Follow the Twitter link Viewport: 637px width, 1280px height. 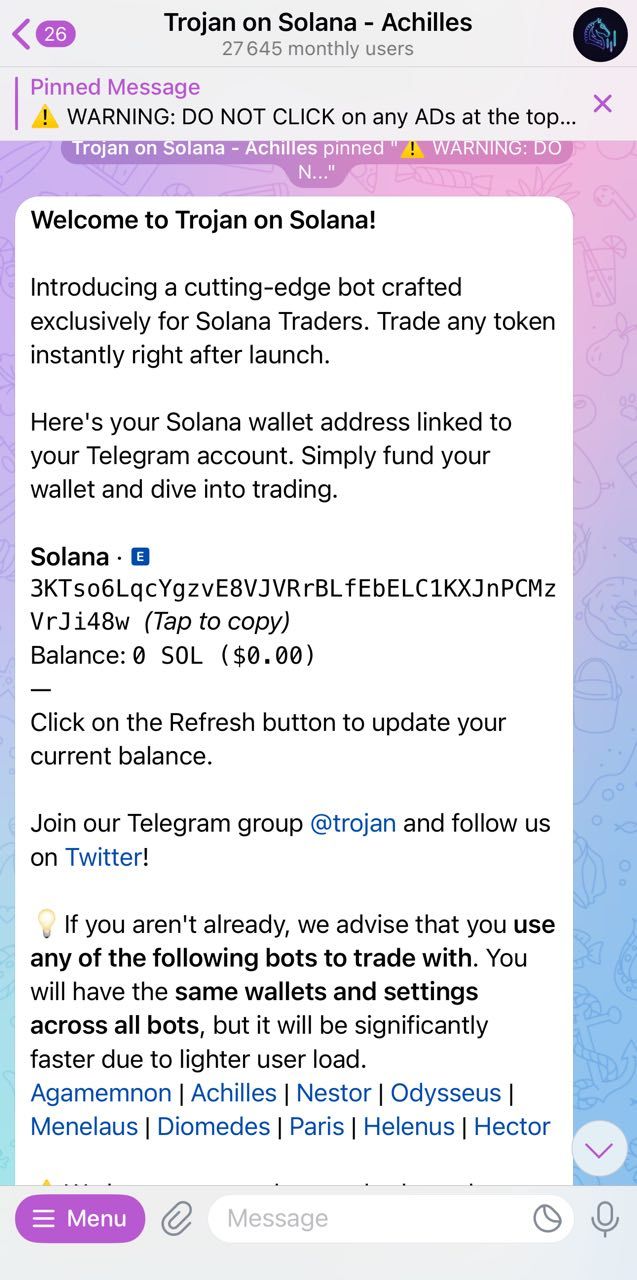pyautogui.click(x=103, y=857)
